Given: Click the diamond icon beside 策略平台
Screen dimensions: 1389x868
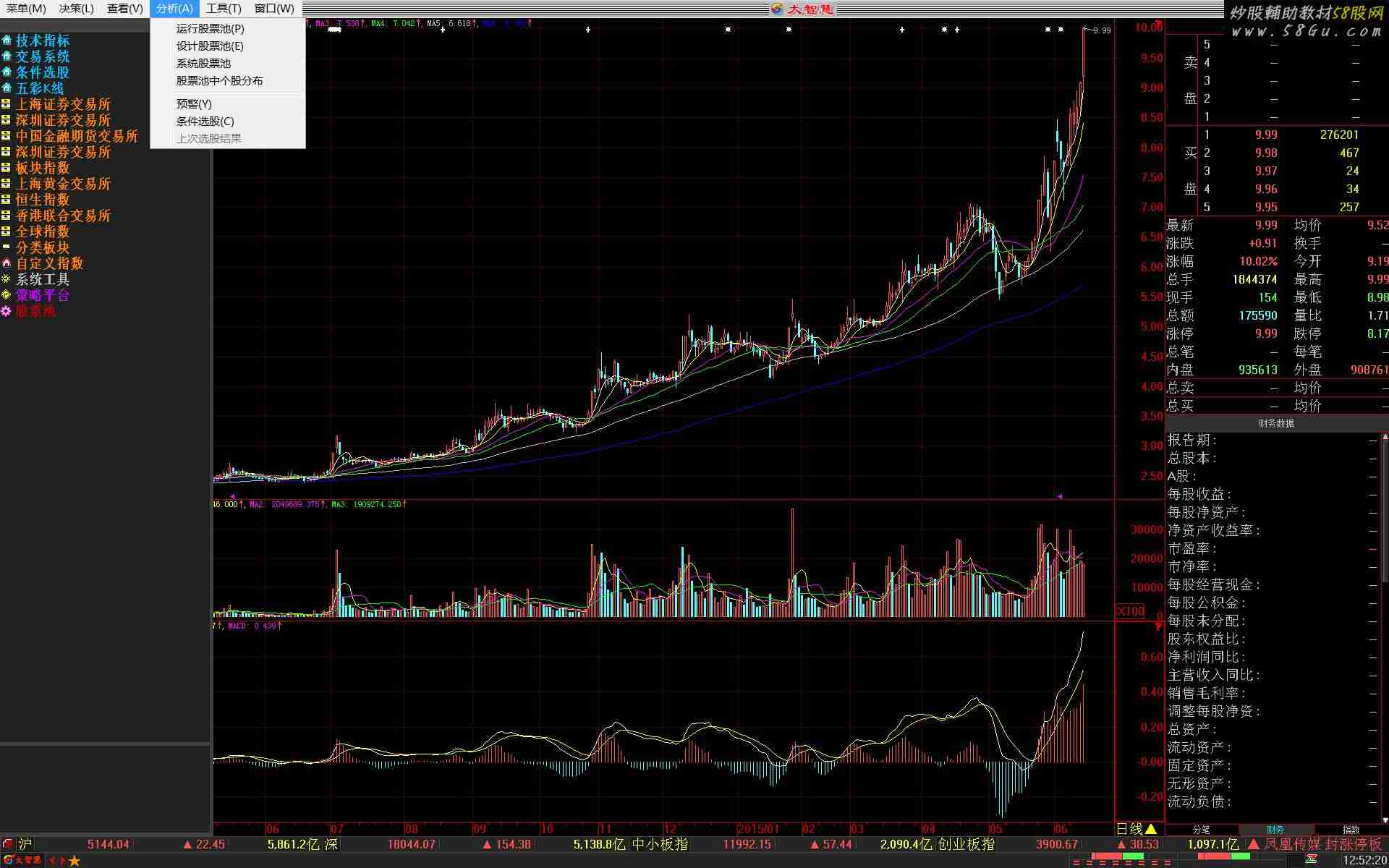Looking at the screenshot, I should (x=7, y=295).
